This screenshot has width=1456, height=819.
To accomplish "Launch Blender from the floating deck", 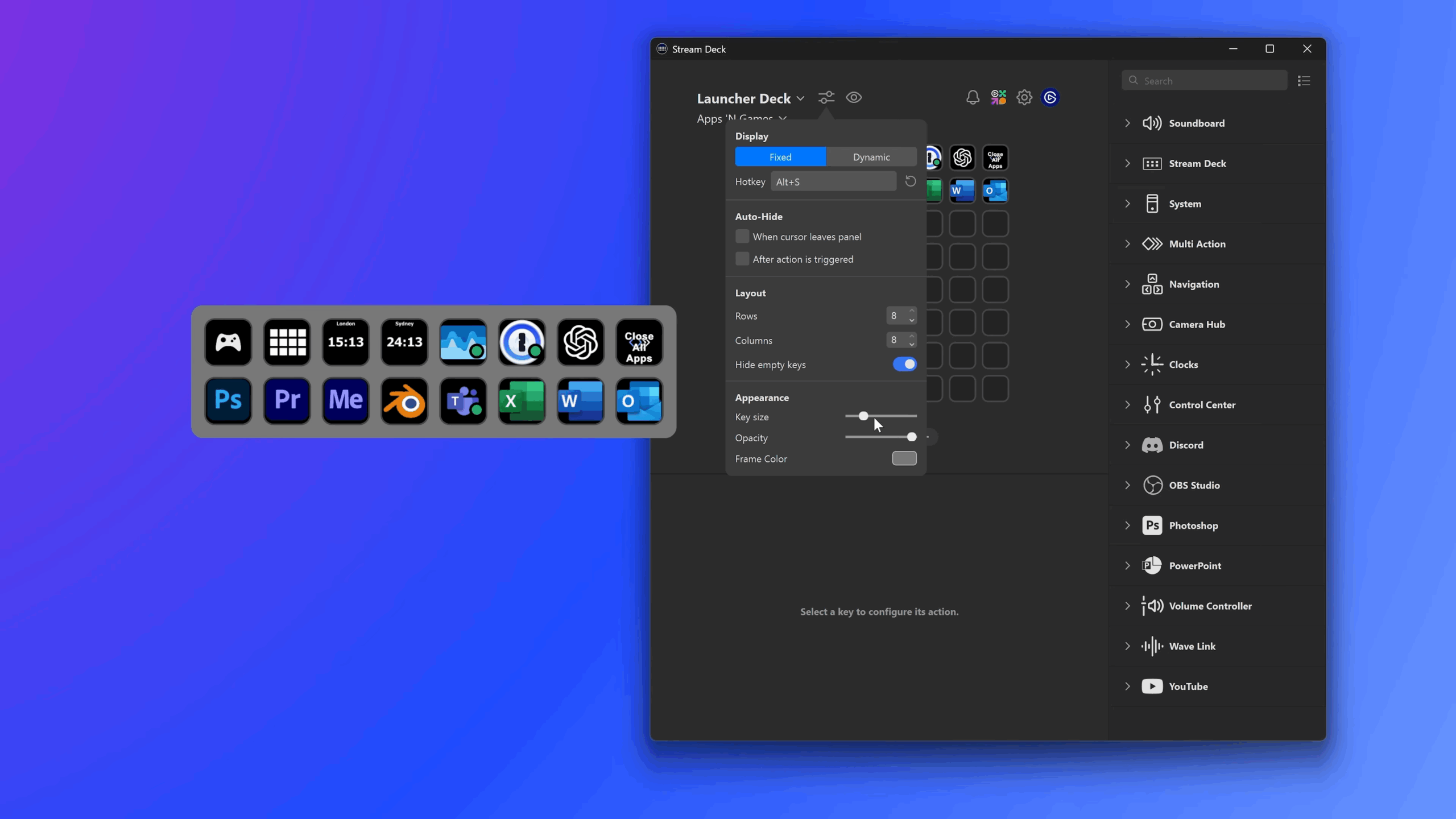I will coord(404,401).
